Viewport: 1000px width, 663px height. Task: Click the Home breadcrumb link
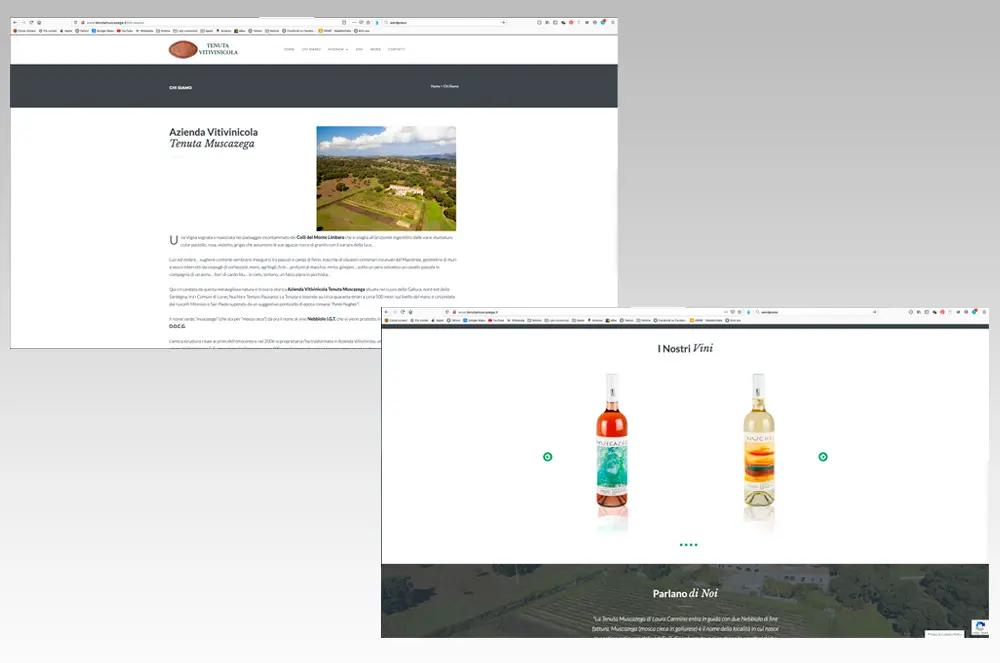tap(435, 86)
